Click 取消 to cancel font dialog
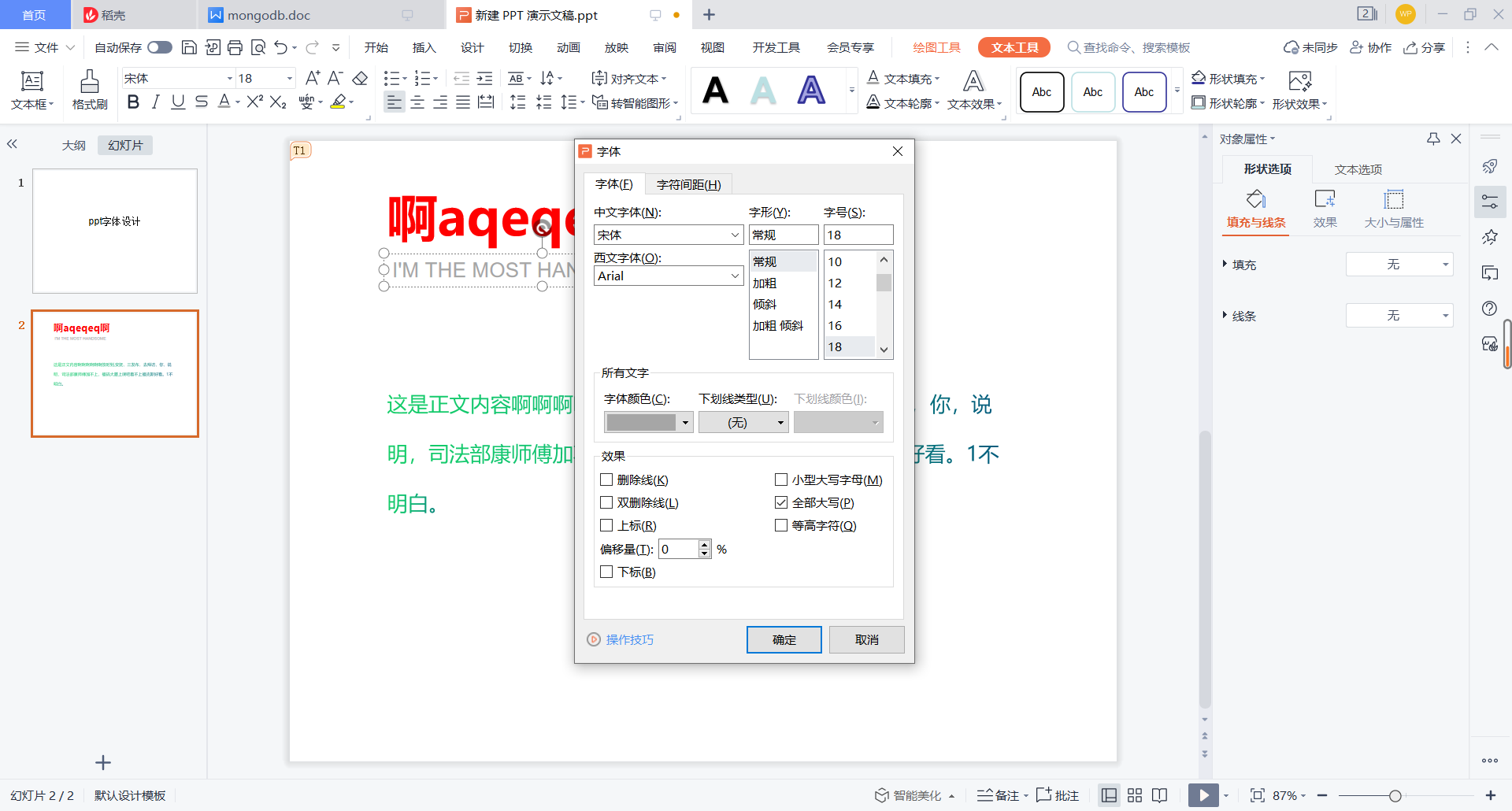The height and width of the screenshot is (811, 1512). click(866, 639)
